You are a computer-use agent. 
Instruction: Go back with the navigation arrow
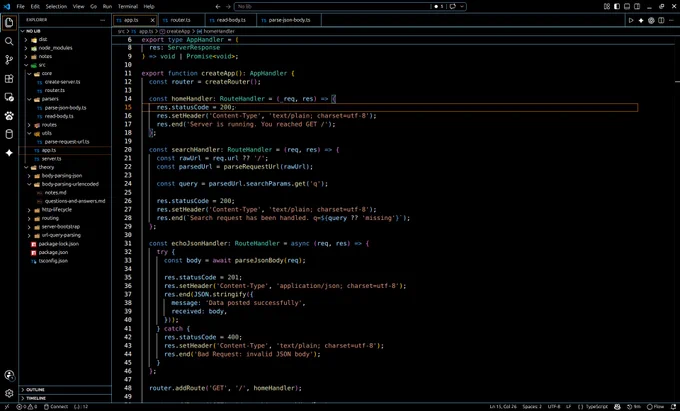pos(218,7)
